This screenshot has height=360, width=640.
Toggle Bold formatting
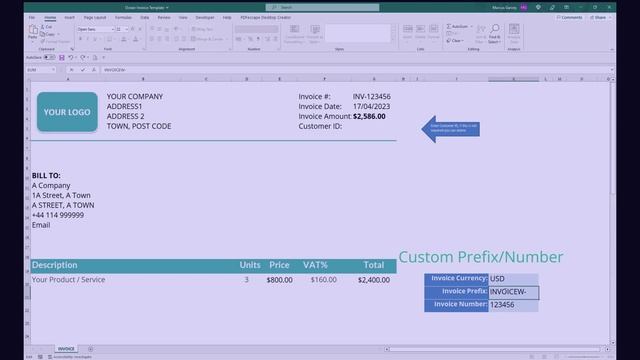click(x=80, y=39)
